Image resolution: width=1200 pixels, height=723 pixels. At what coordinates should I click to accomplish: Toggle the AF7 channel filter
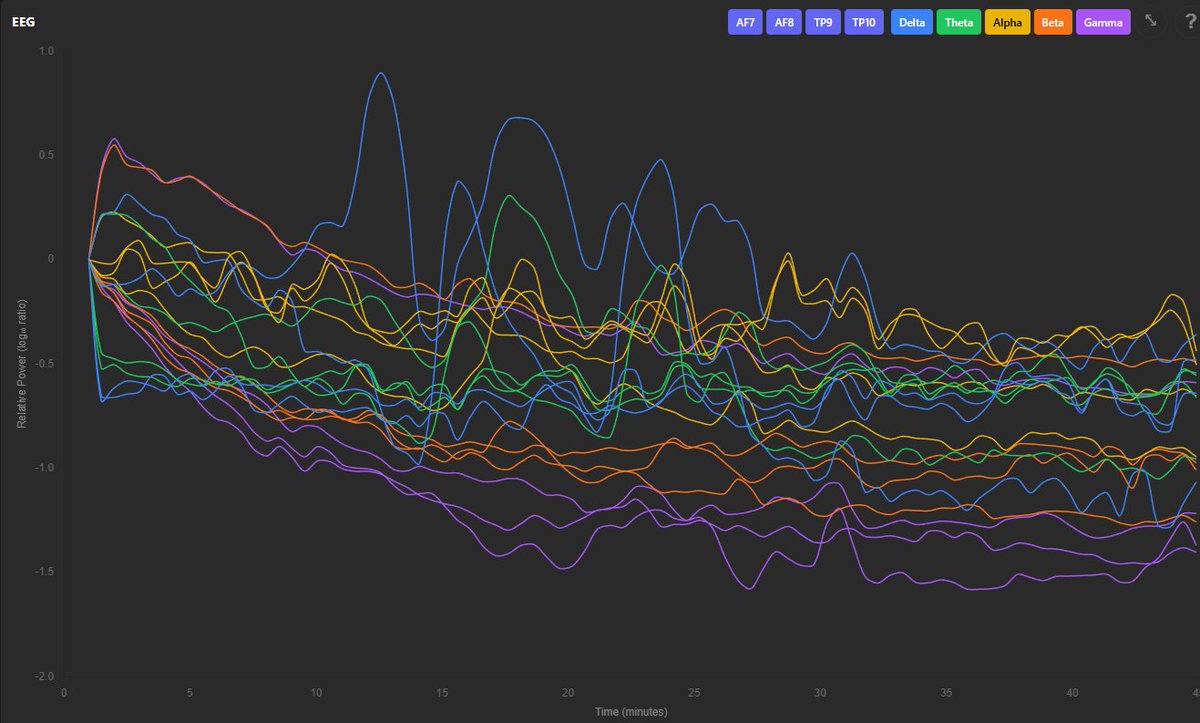(744, 21)
